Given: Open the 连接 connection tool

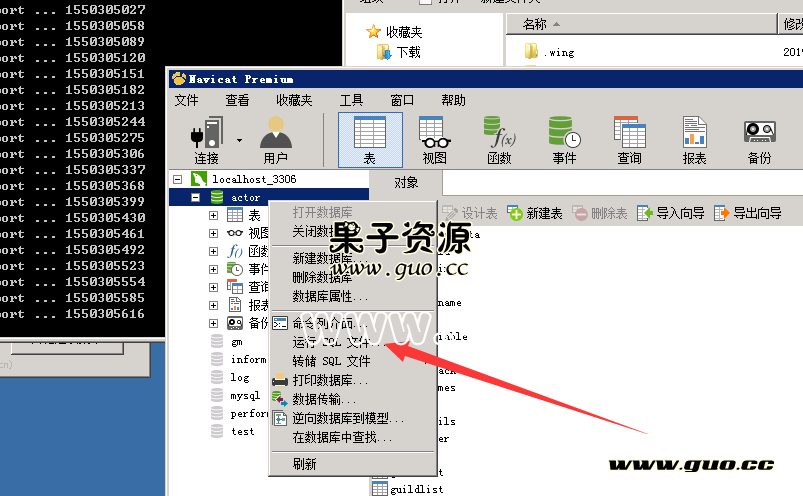Looking at the screenshot, I should click(207, 140).
